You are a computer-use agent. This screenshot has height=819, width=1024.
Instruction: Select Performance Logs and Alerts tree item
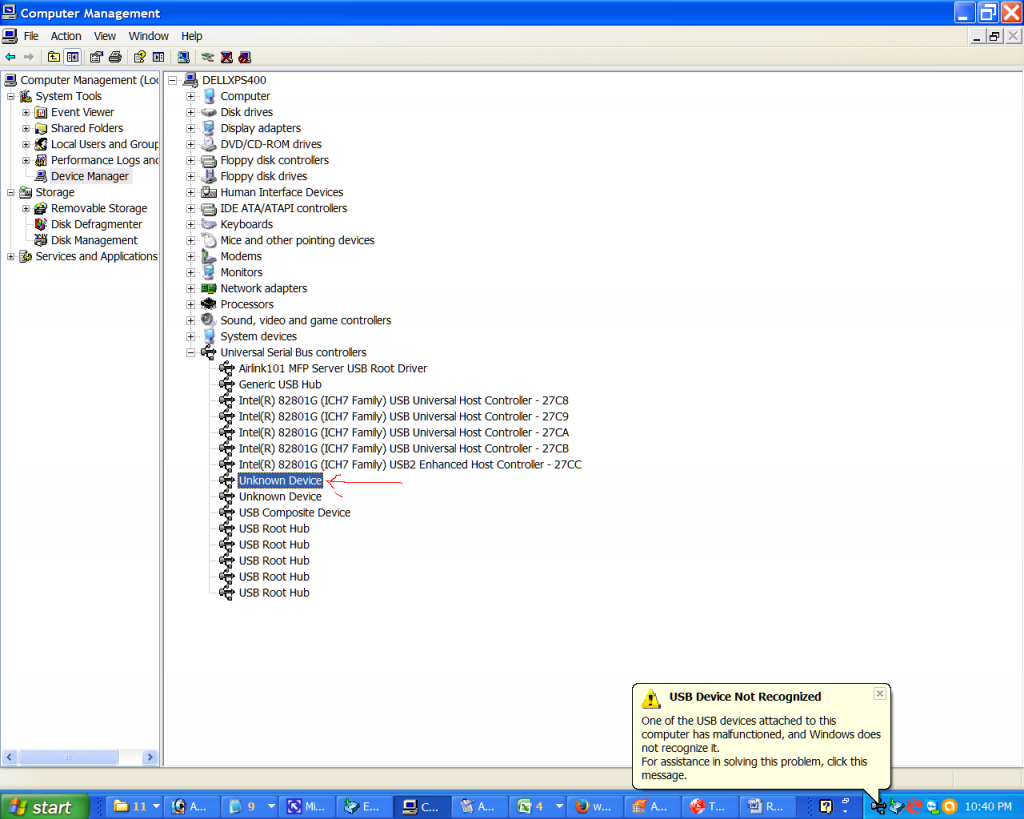(x=104, y=160)
